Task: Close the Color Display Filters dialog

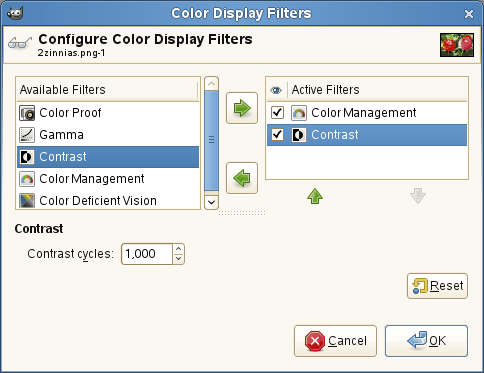Action: [x=469, y=14]
